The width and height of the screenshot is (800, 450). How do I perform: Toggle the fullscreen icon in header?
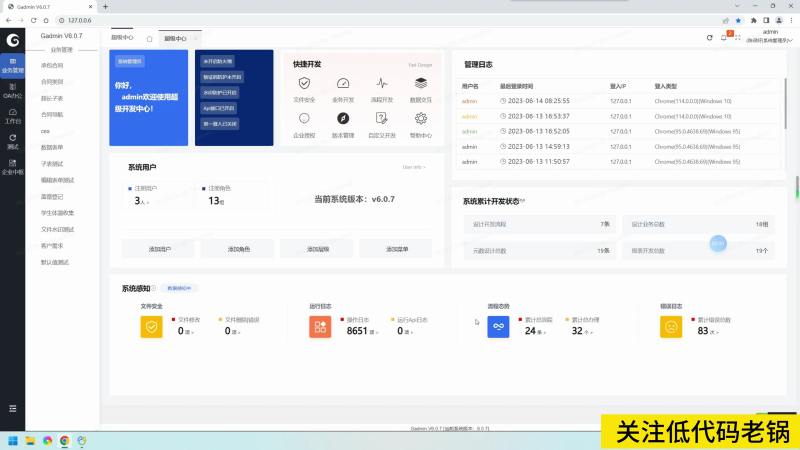coord(738,38)
